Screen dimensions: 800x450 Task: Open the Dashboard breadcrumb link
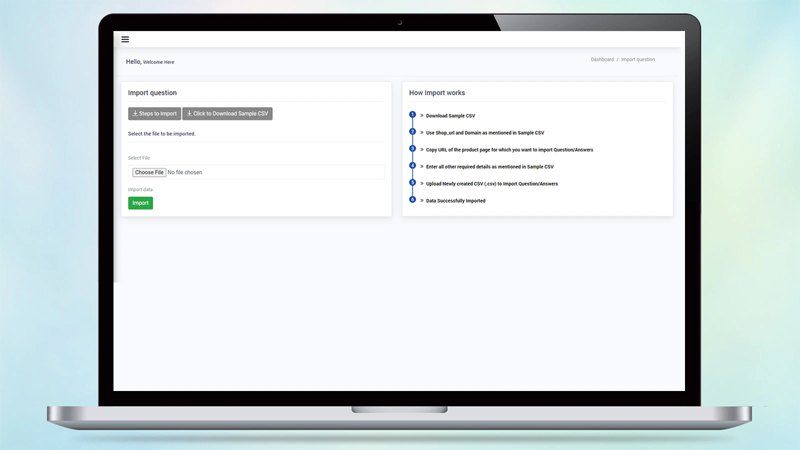pos(602,60)
